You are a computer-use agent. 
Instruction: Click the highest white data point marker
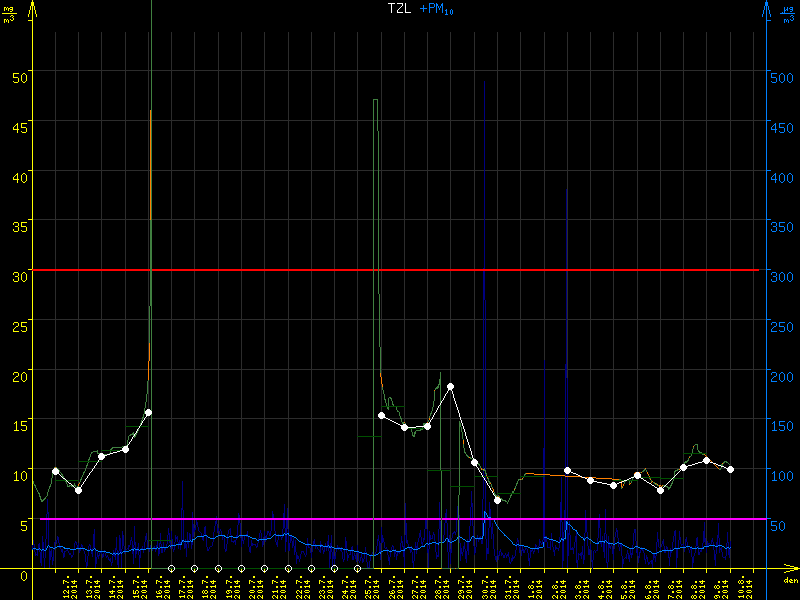(x=451, y=386)
